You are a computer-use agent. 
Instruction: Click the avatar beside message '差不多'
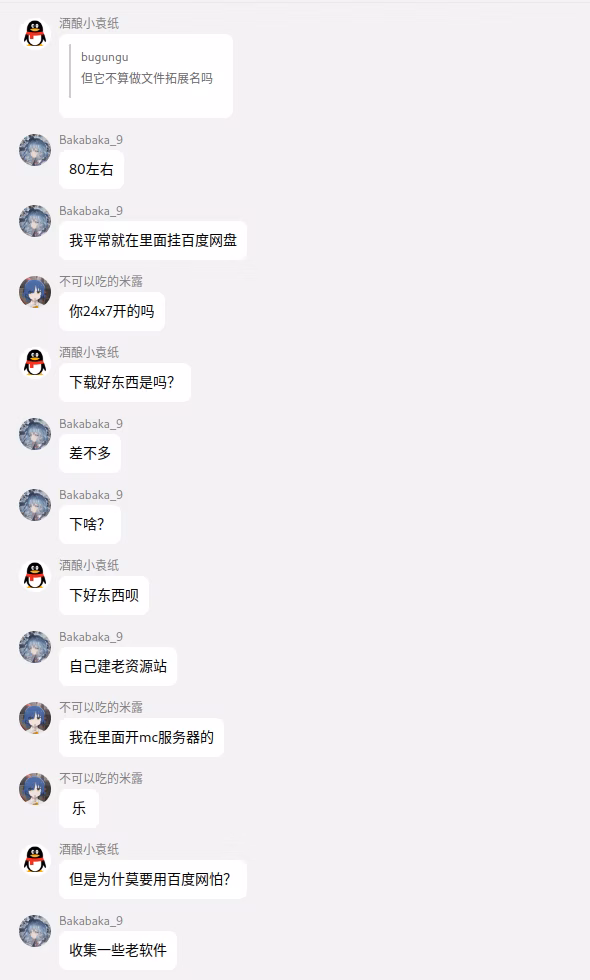click(35, 434)
